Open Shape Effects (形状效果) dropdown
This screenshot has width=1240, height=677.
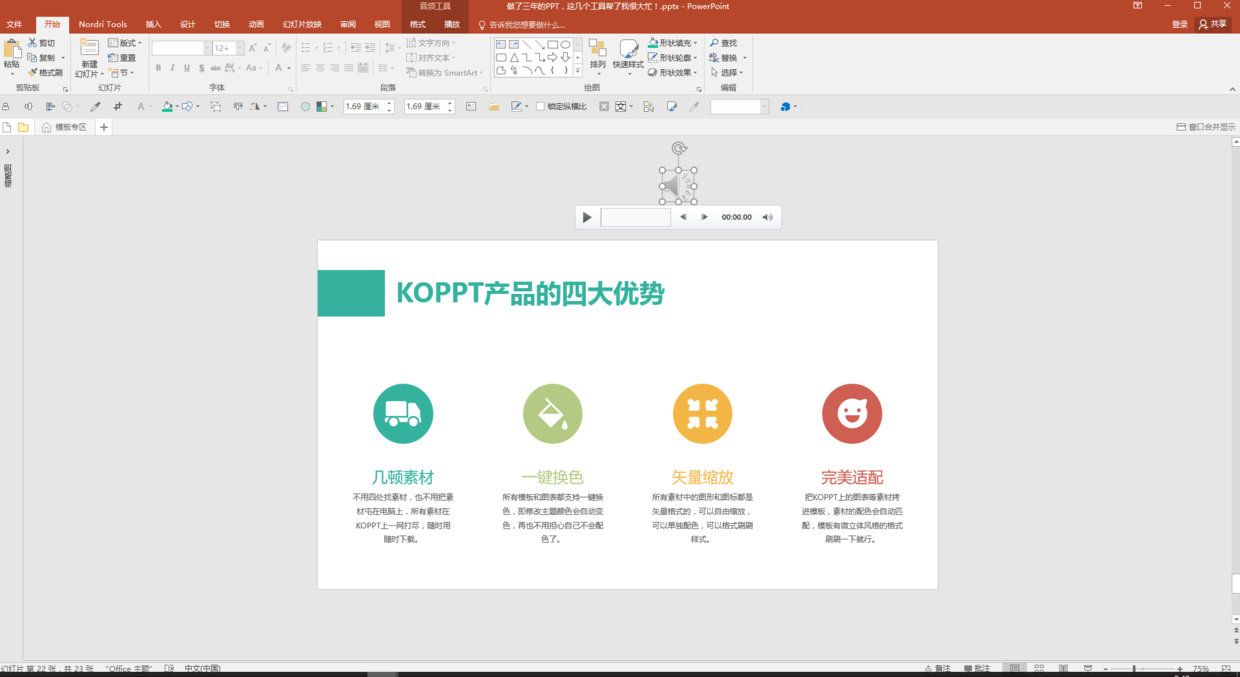pyautogui.click(x=673, y=73)
